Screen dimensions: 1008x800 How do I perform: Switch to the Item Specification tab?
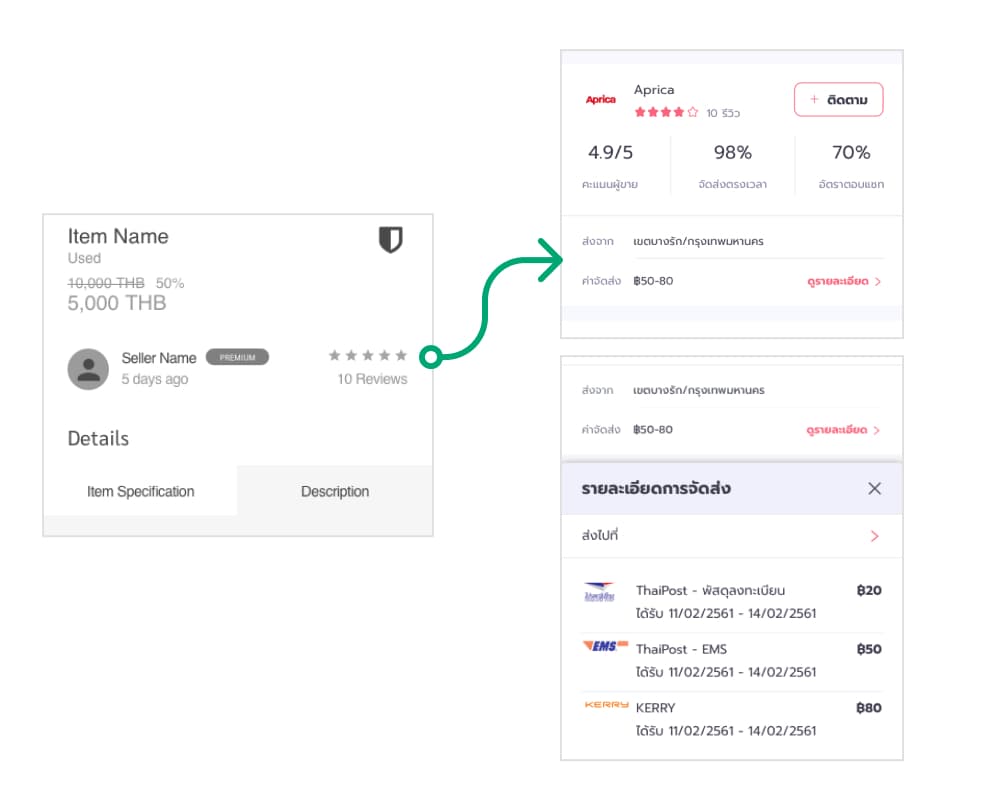(140, 491)
